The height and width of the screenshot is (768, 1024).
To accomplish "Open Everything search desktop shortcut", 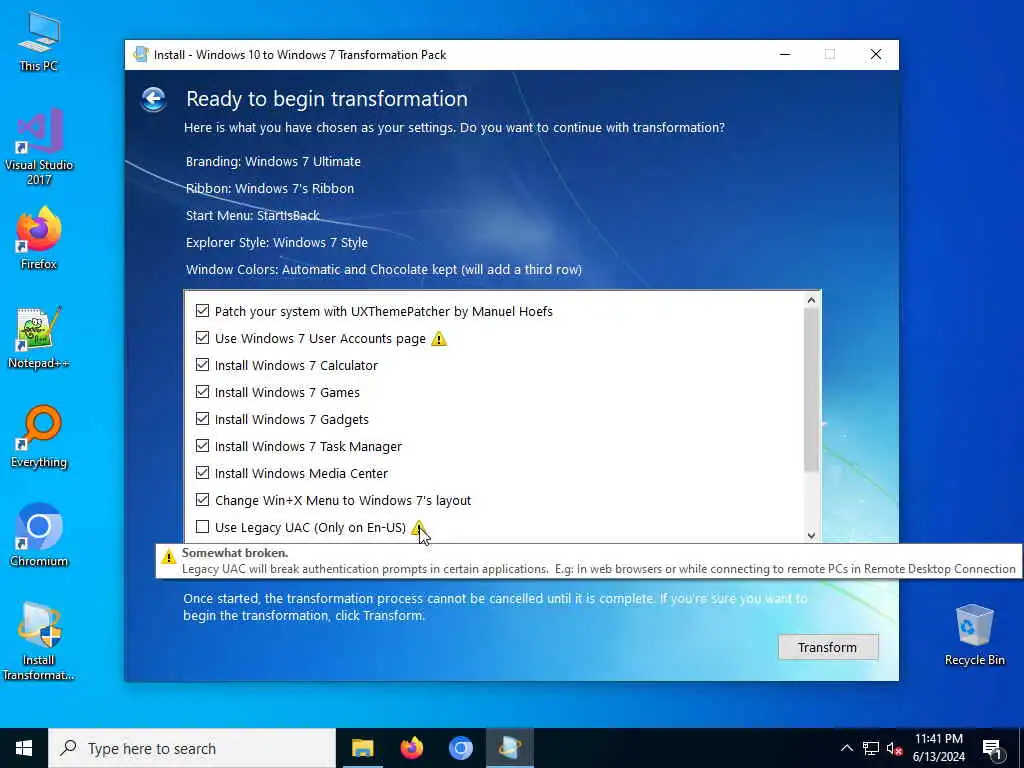I will 39,437.
